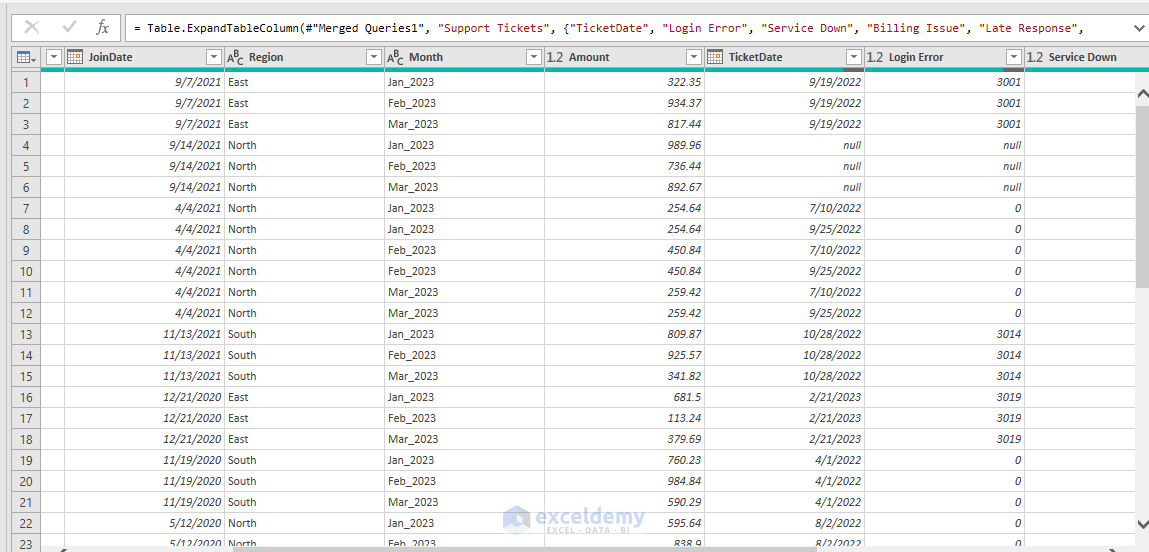Image resolution: width=1149 pixels, height=552 pixels.
Task: Click TicketDate date type icon
Action: click(715, 57)
